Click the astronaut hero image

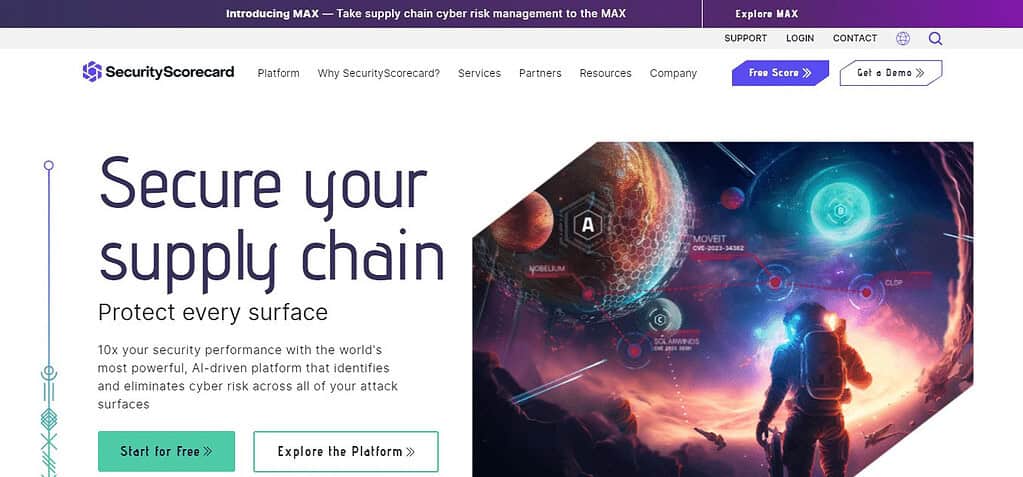pos(723,309)
